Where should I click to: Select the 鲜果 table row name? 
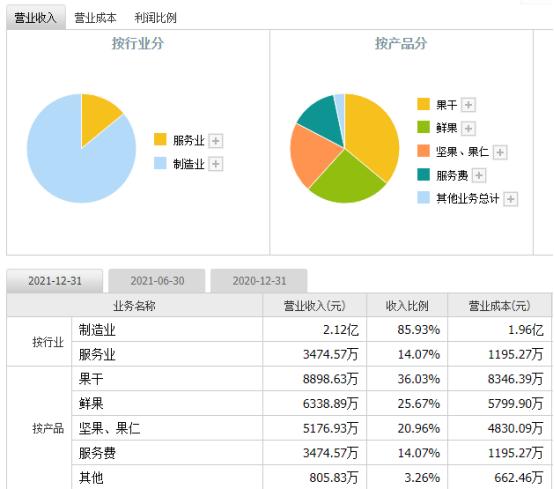click(91, 403)
